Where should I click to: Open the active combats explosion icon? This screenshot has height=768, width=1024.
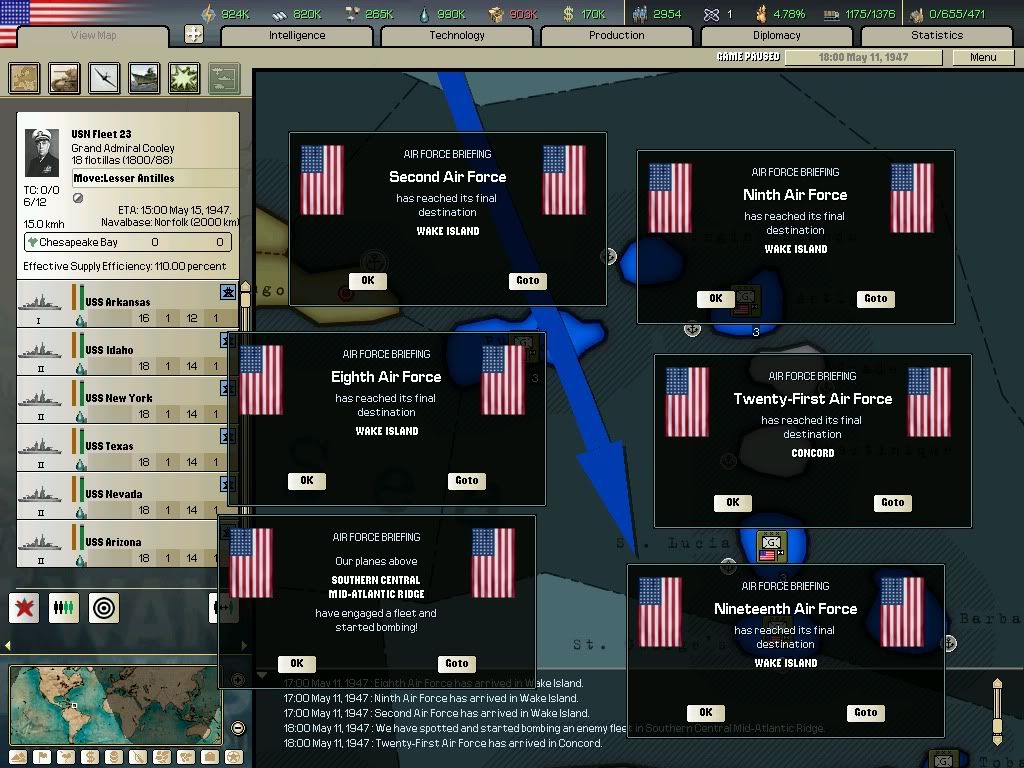coord(184,78)
